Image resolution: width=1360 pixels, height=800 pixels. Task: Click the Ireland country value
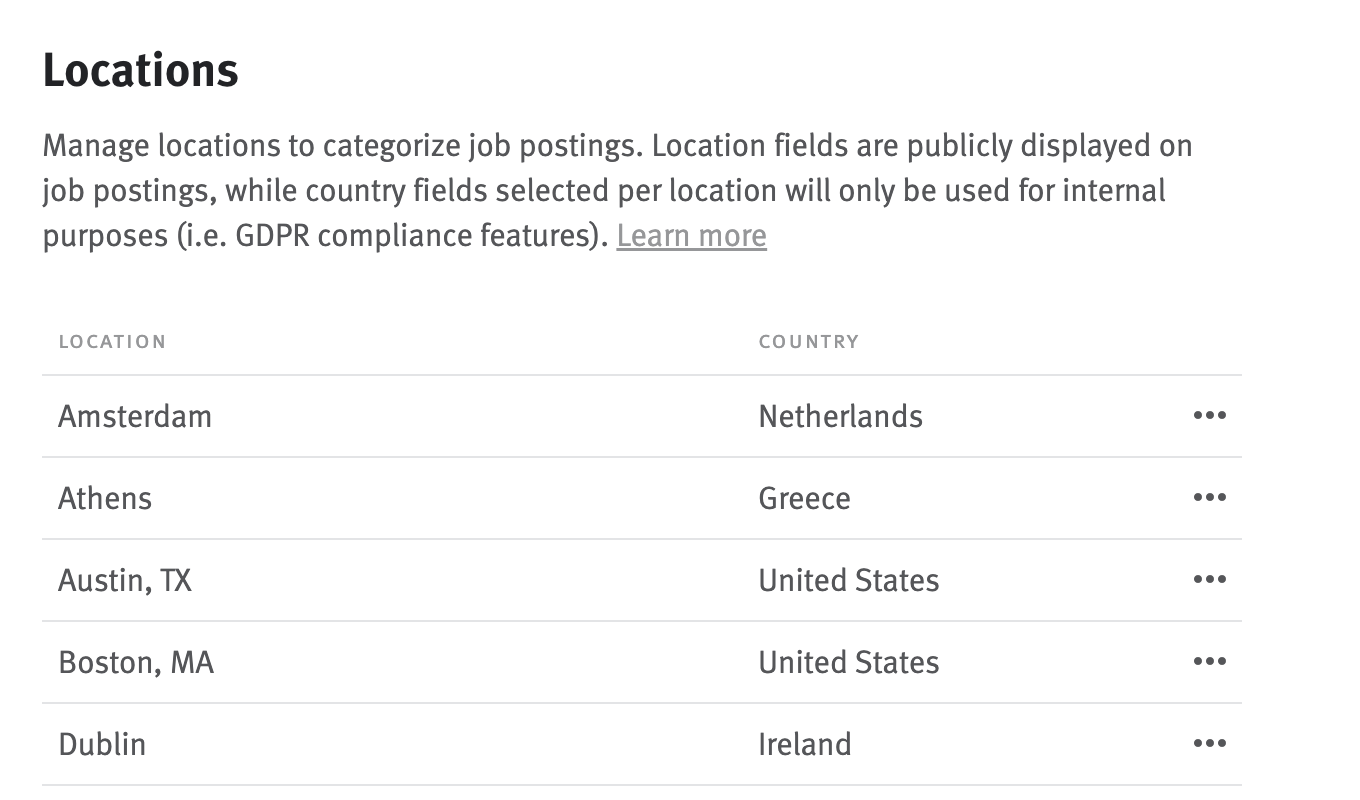805,744
